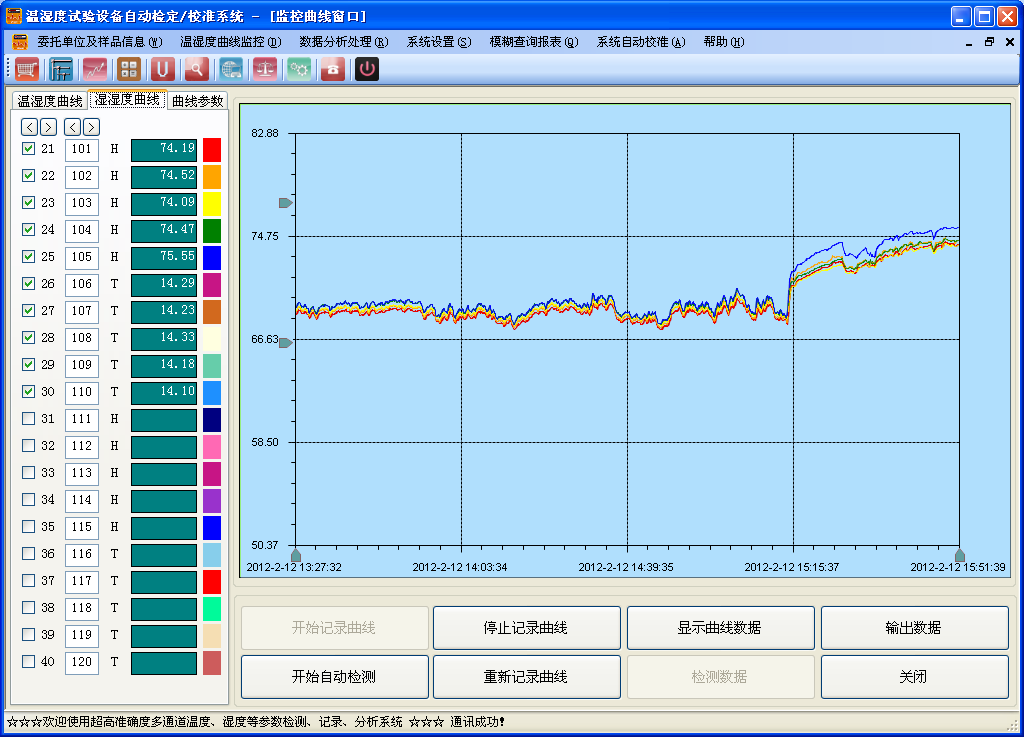Open the green gears settings icon
Screen dimensions: 1024x737
click(299, 69)
